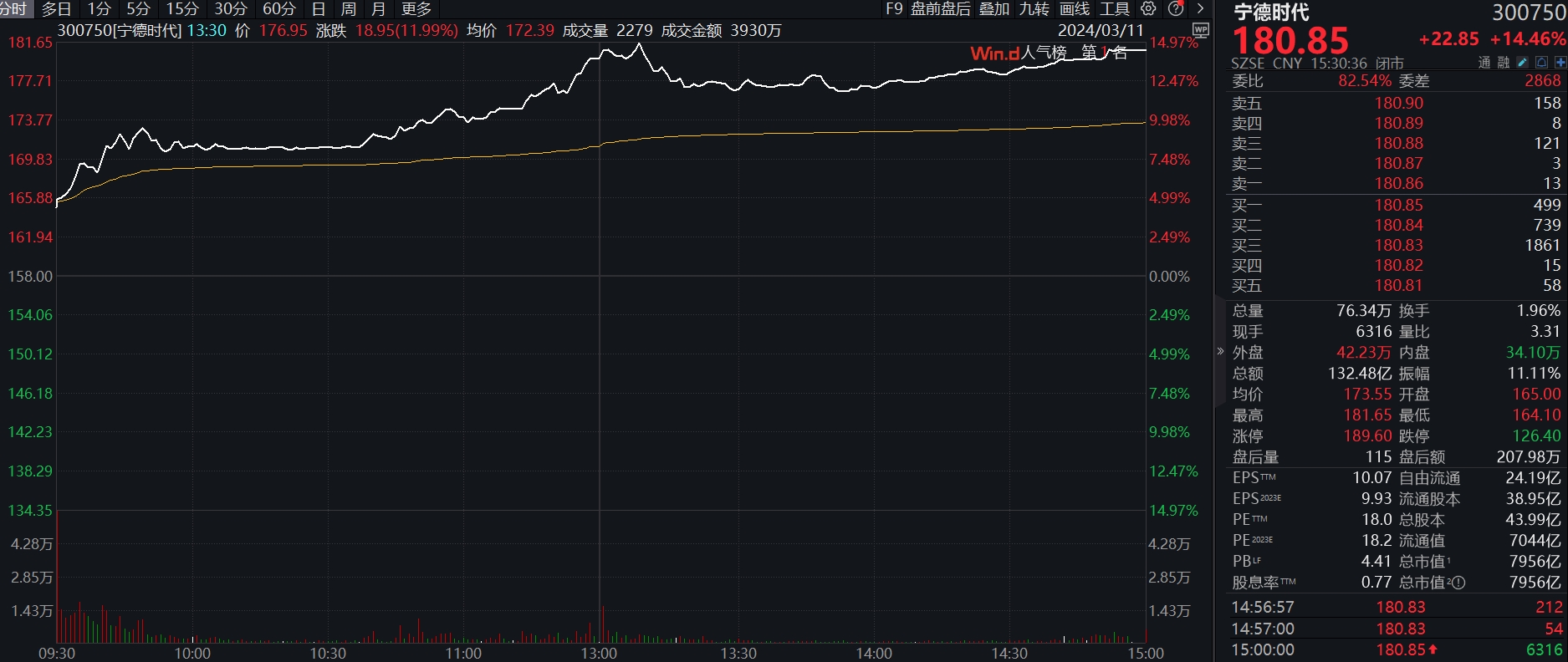1568x662 pixels.
Task: Click the 卖二 price 180.87
Action: click(x=1399, y=163)
